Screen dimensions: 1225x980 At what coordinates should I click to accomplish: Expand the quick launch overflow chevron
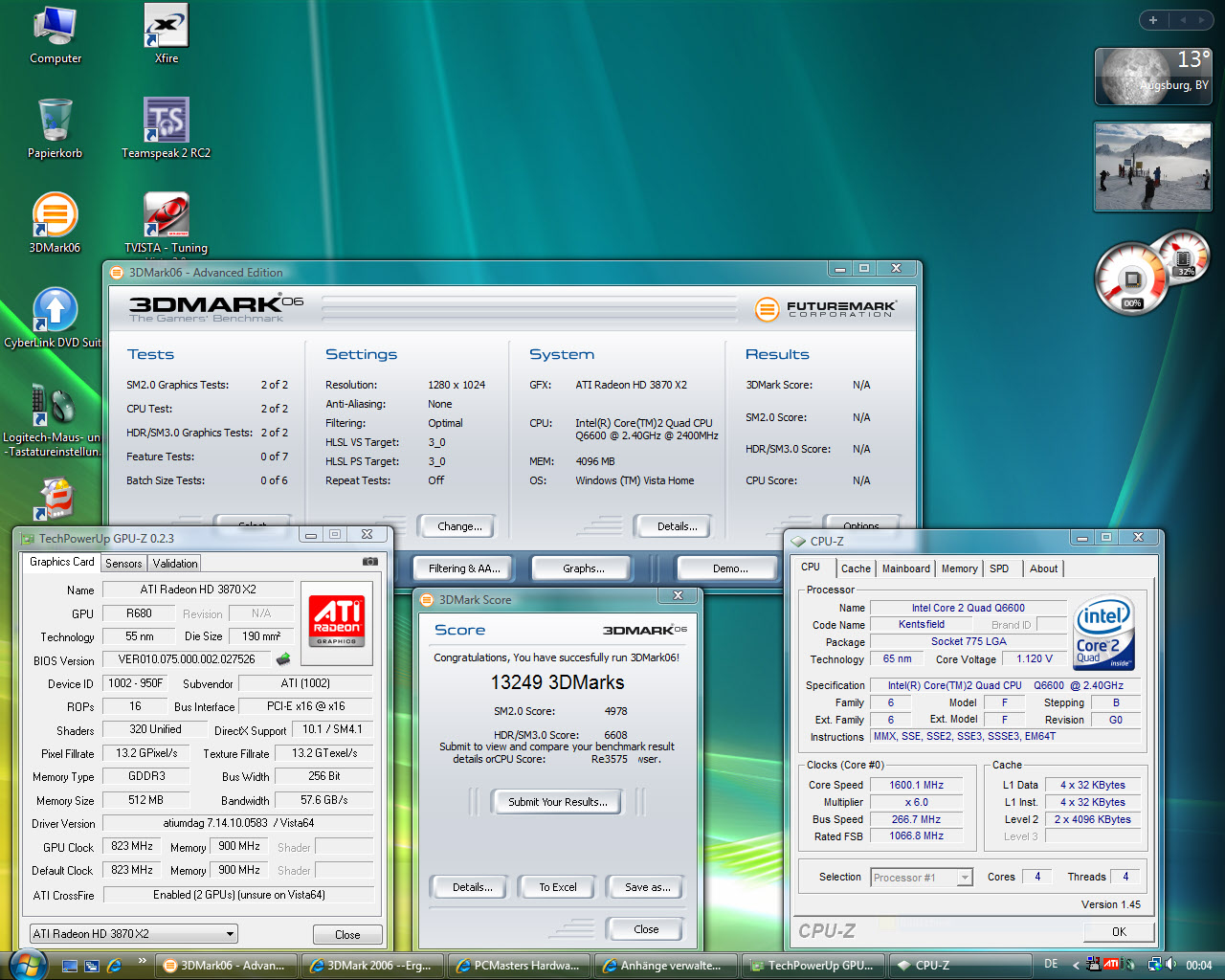(x=143, y=961)
